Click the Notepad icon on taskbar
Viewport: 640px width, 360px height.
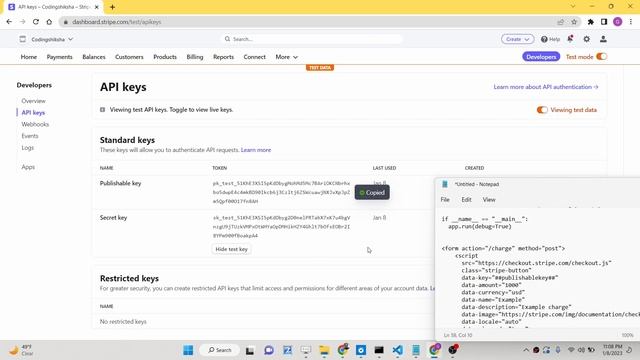[416, 350]
